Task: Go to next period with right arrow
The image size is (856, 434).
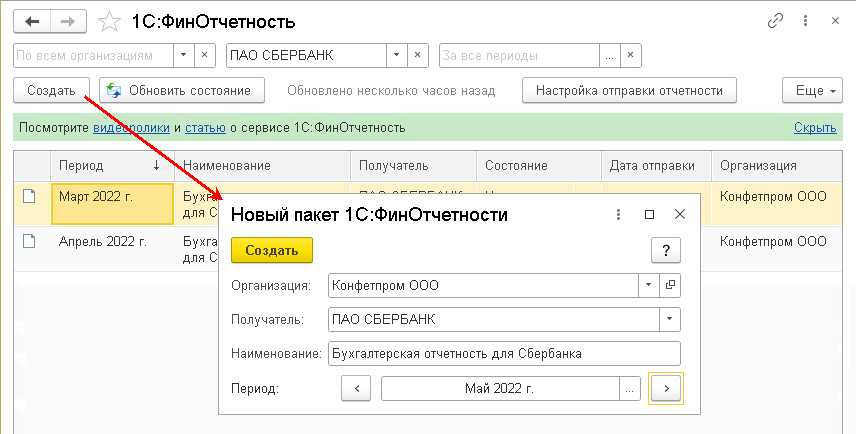Action: pyautogui.click(x=665, y=388)
